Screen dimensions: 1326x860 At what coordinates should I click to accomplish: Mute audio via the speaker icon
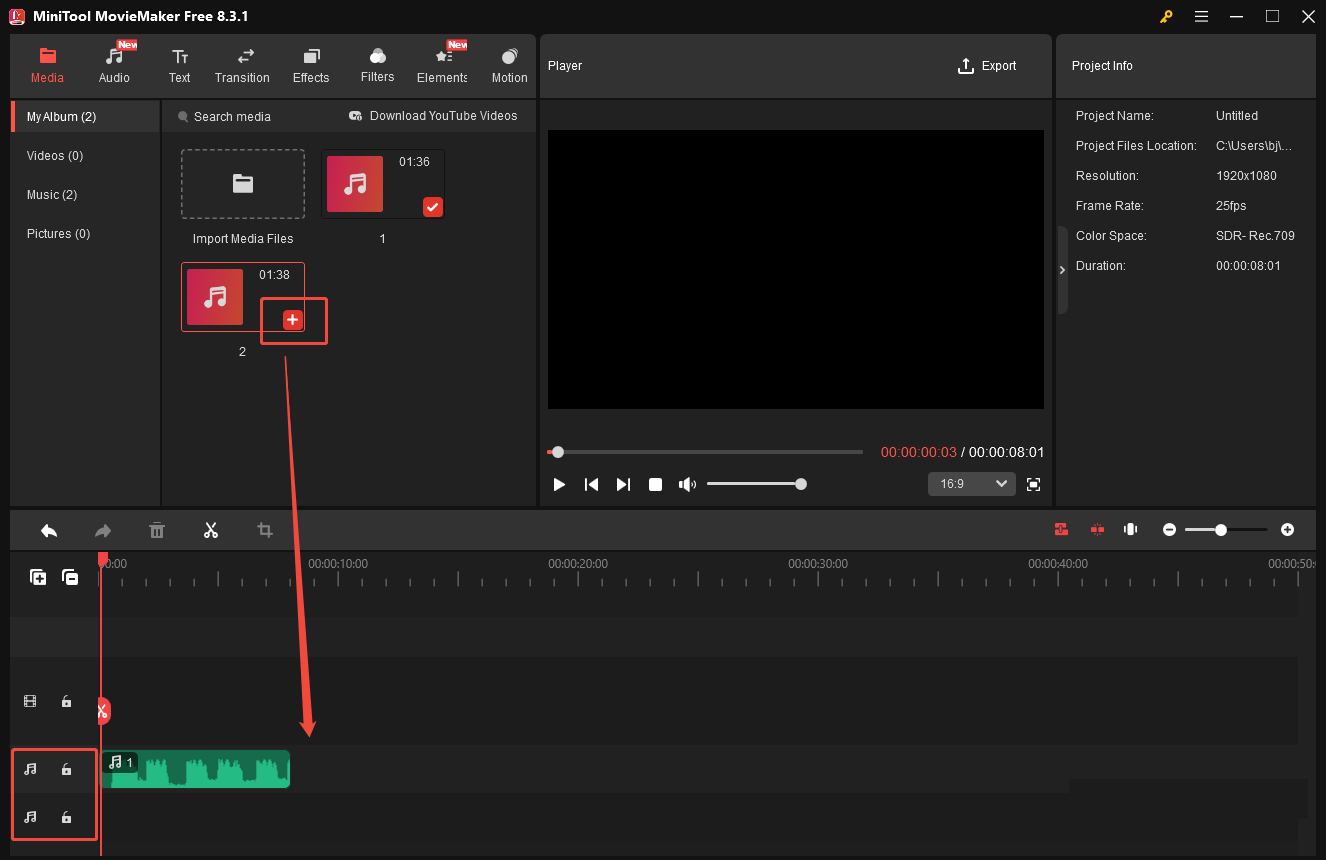687,484
